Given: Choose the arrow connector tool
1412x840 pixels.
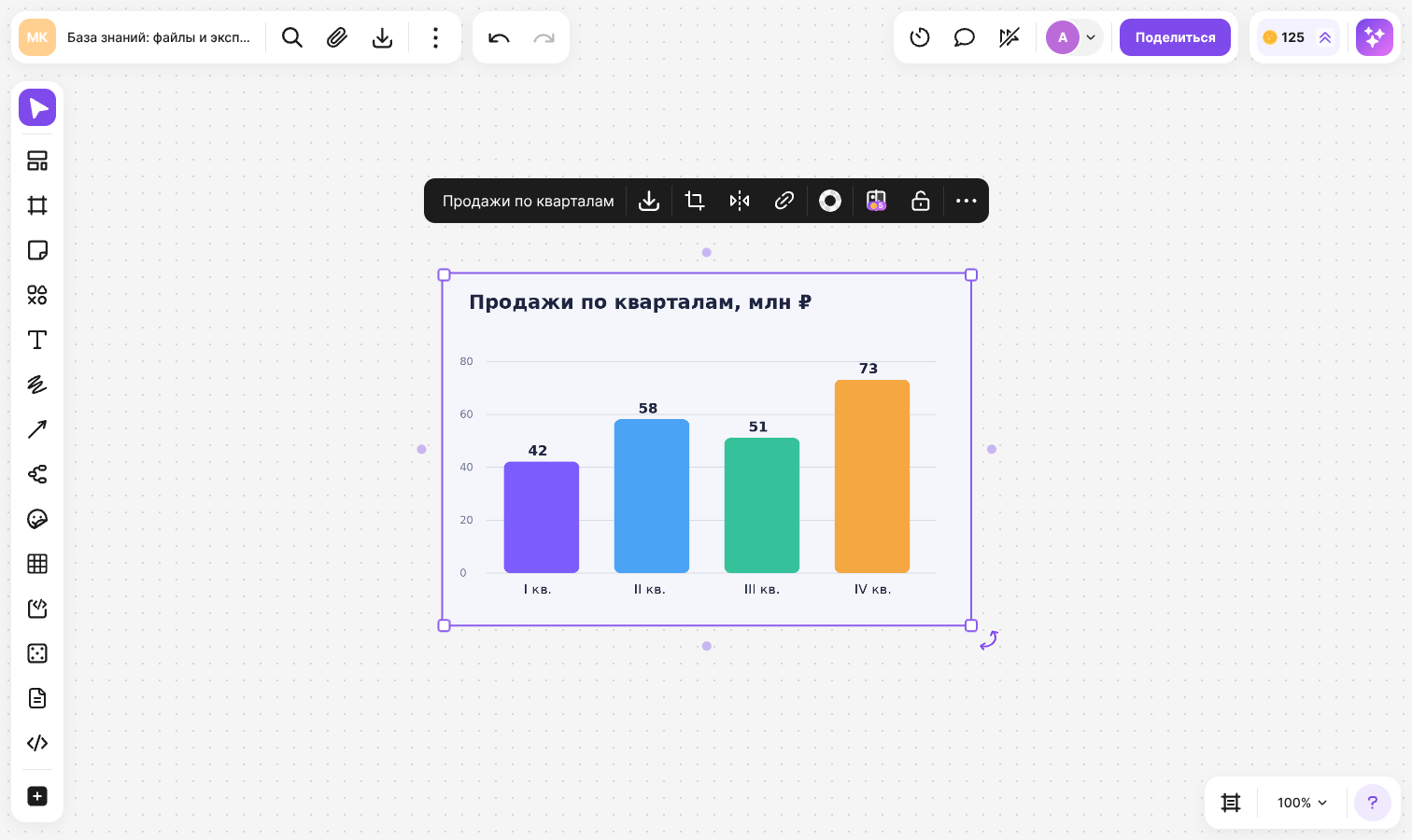Looking at the screenshot, I should 37,429.
